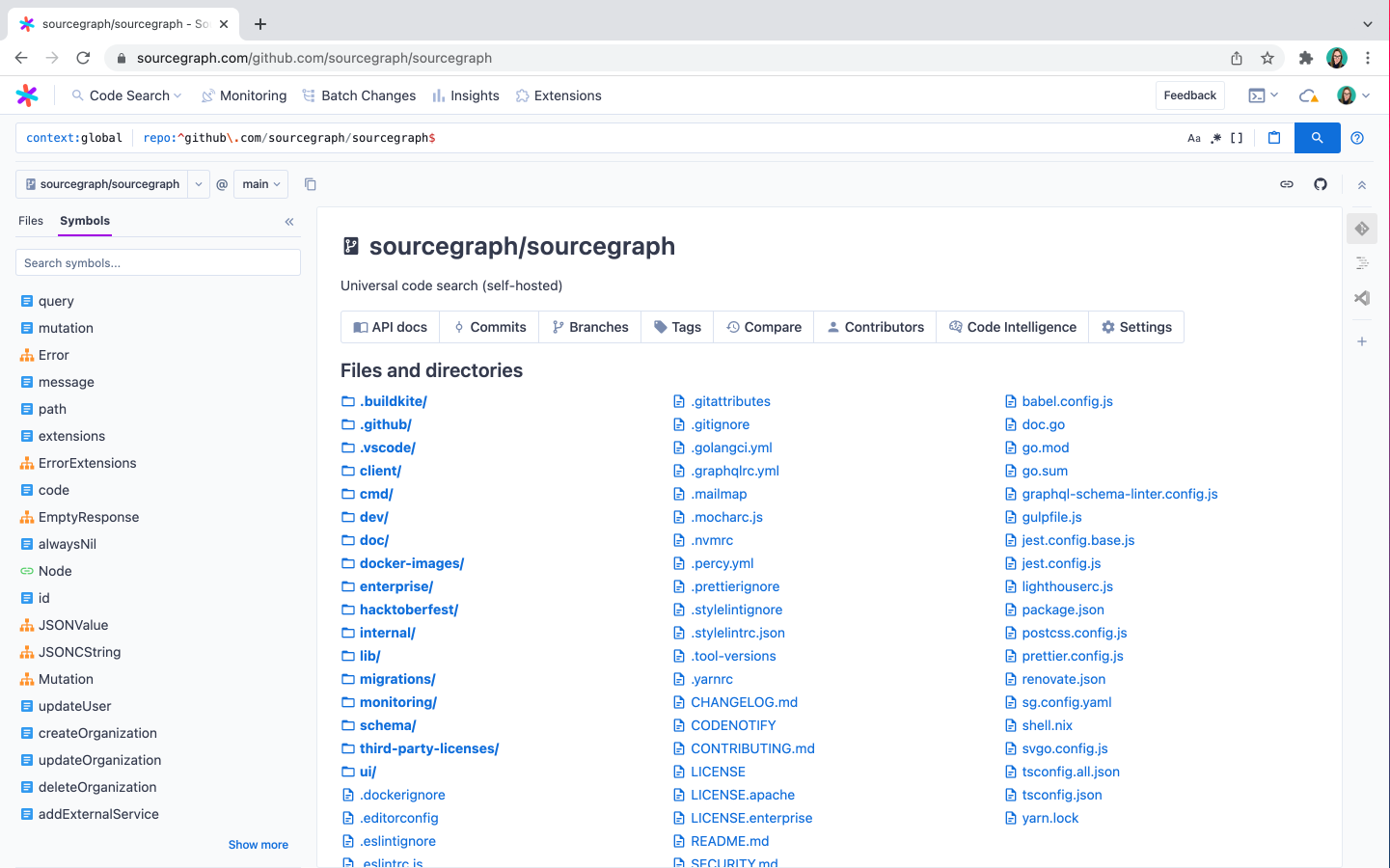Click the plus icon to add extensions

pyautogui.click(x=1362, y=341)
